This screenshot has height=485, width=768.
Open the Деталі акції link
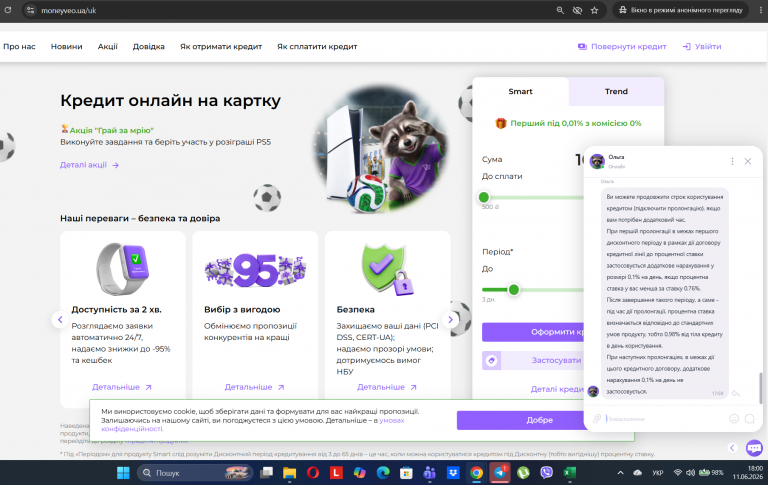click(x=89, y=165)
